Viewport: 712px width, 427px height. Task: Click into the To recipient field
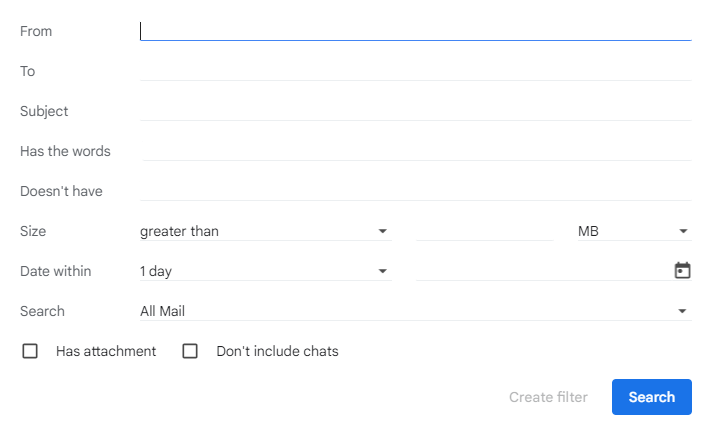tap(415, 71)
